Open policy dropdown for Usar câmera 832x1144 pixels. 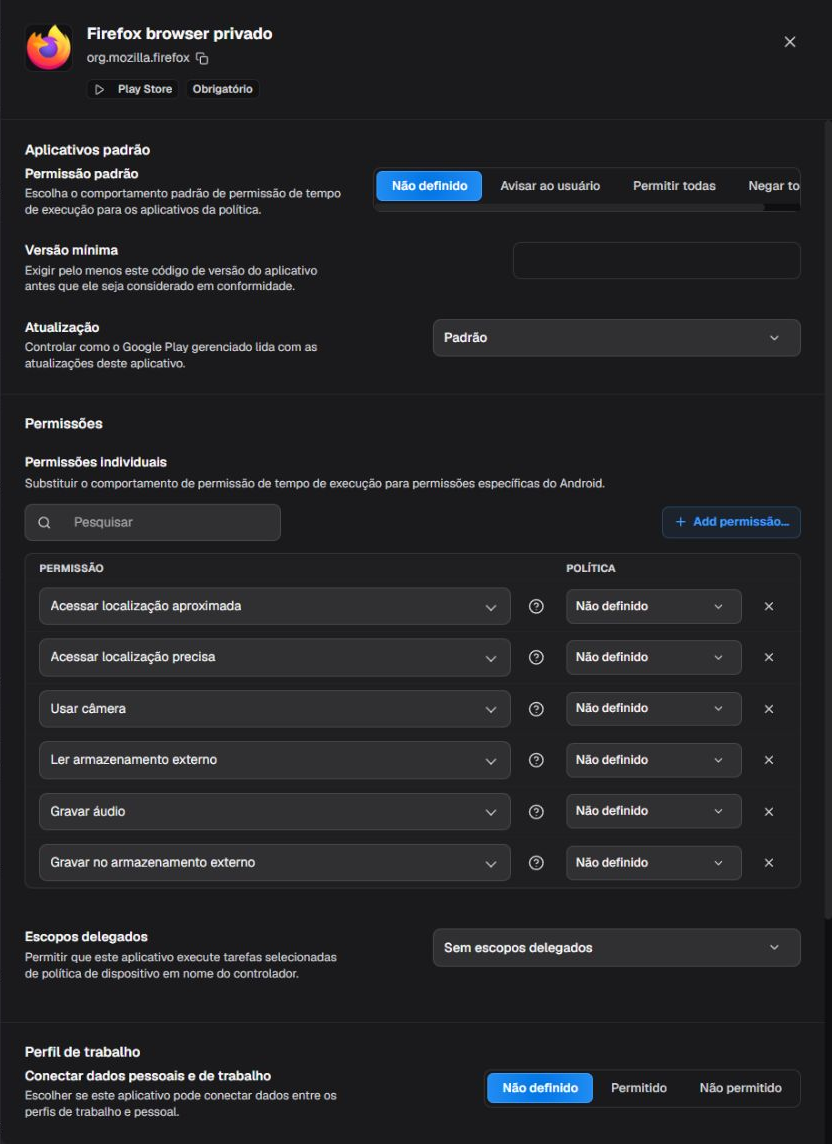[x=654, y=708]
